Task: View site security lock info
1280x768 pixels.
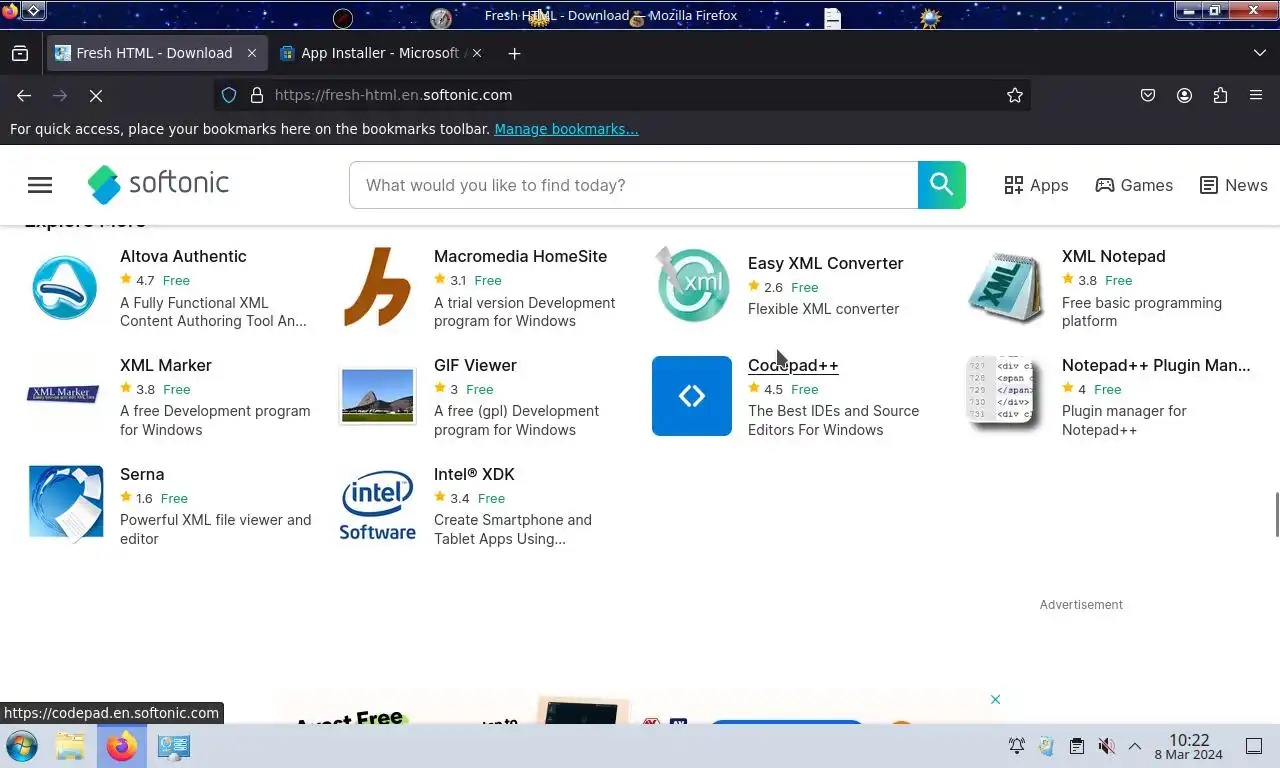Action: pyautogui.click(x=256, y=95)
